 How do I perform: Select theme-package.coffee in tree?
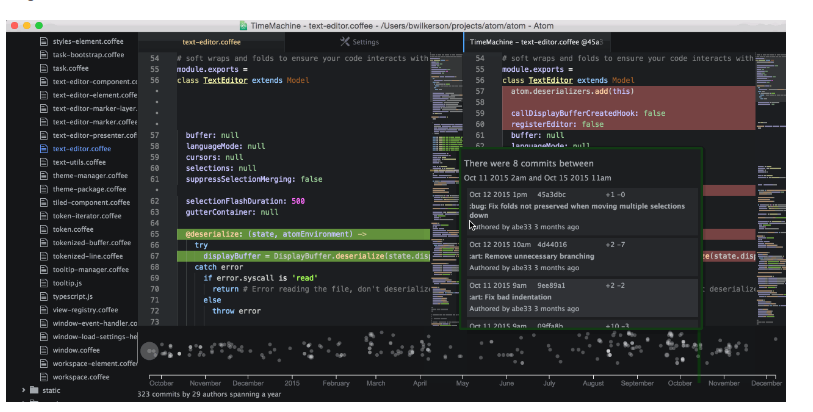pyautogui.click(x=89, y=189)
